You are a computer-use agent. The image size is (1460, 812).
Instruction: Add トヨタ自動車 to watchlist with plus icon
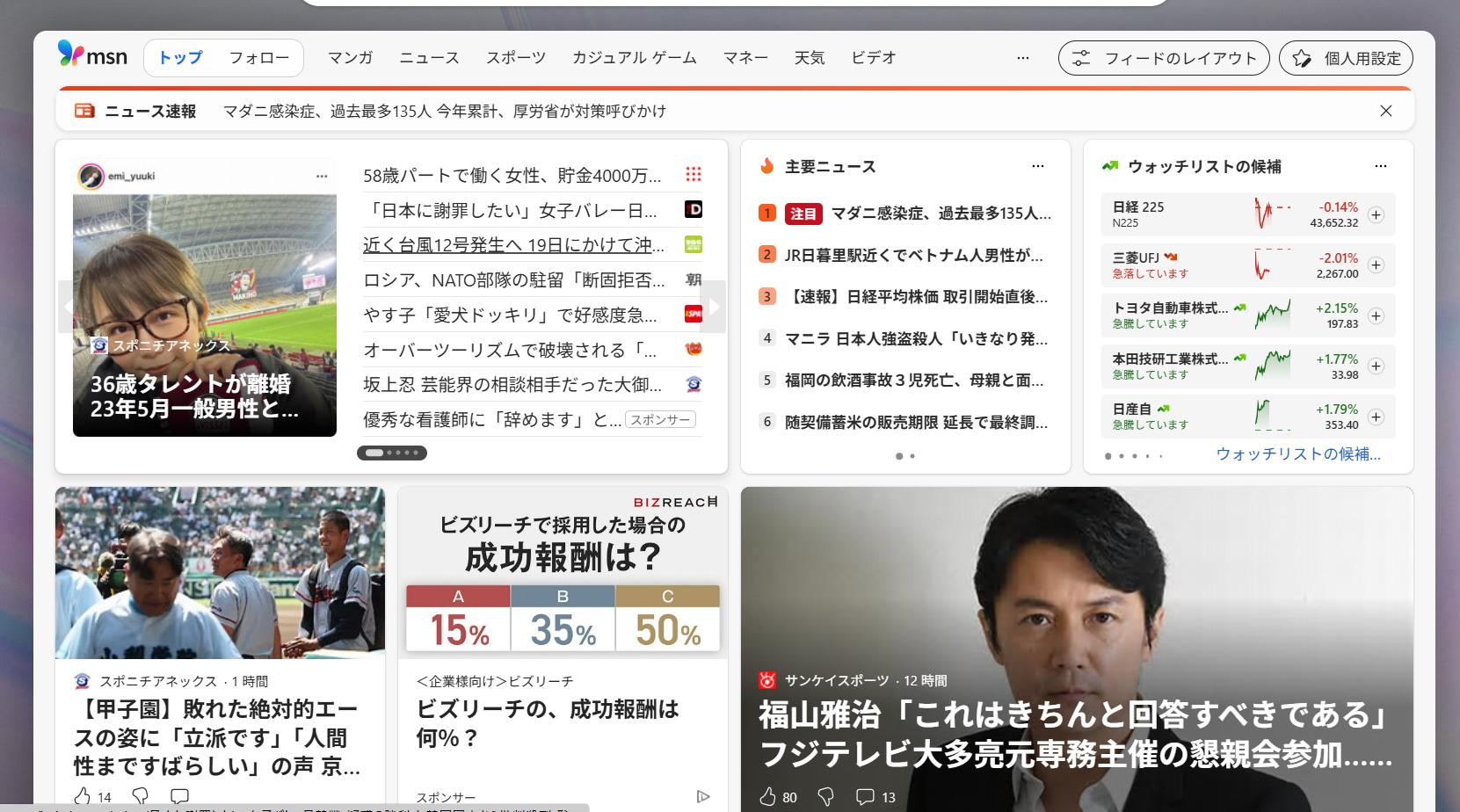coord(1376,316)
